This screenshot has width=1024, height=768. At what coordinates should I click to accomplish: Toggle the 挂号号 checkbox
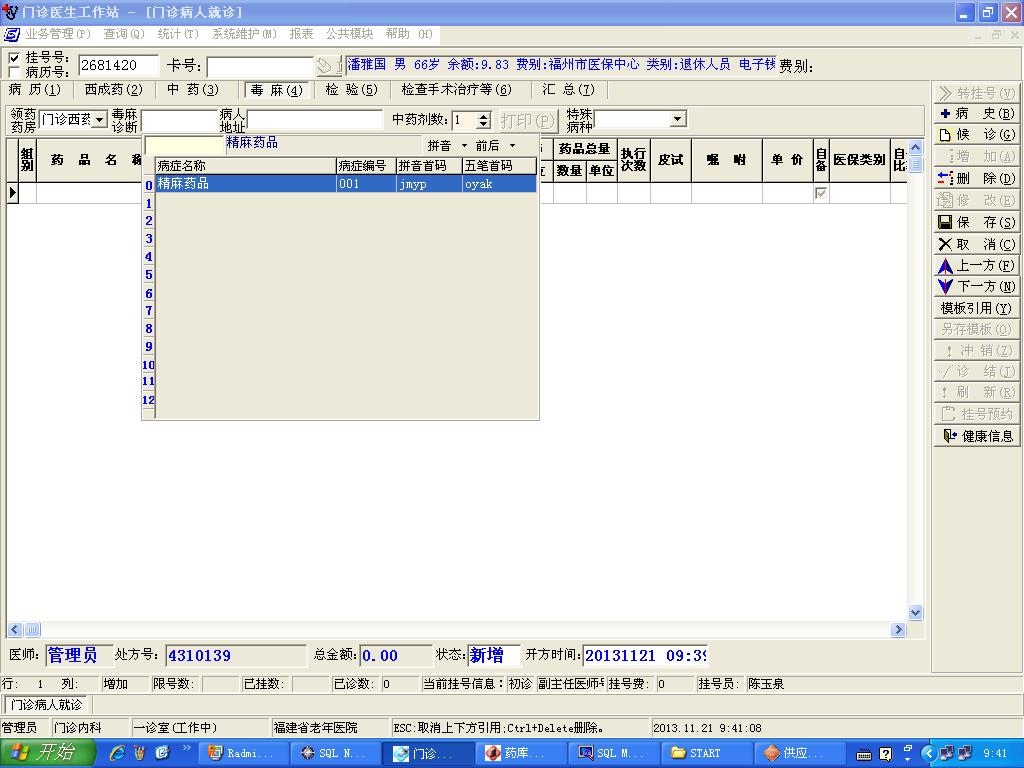[x=14, y=58]
